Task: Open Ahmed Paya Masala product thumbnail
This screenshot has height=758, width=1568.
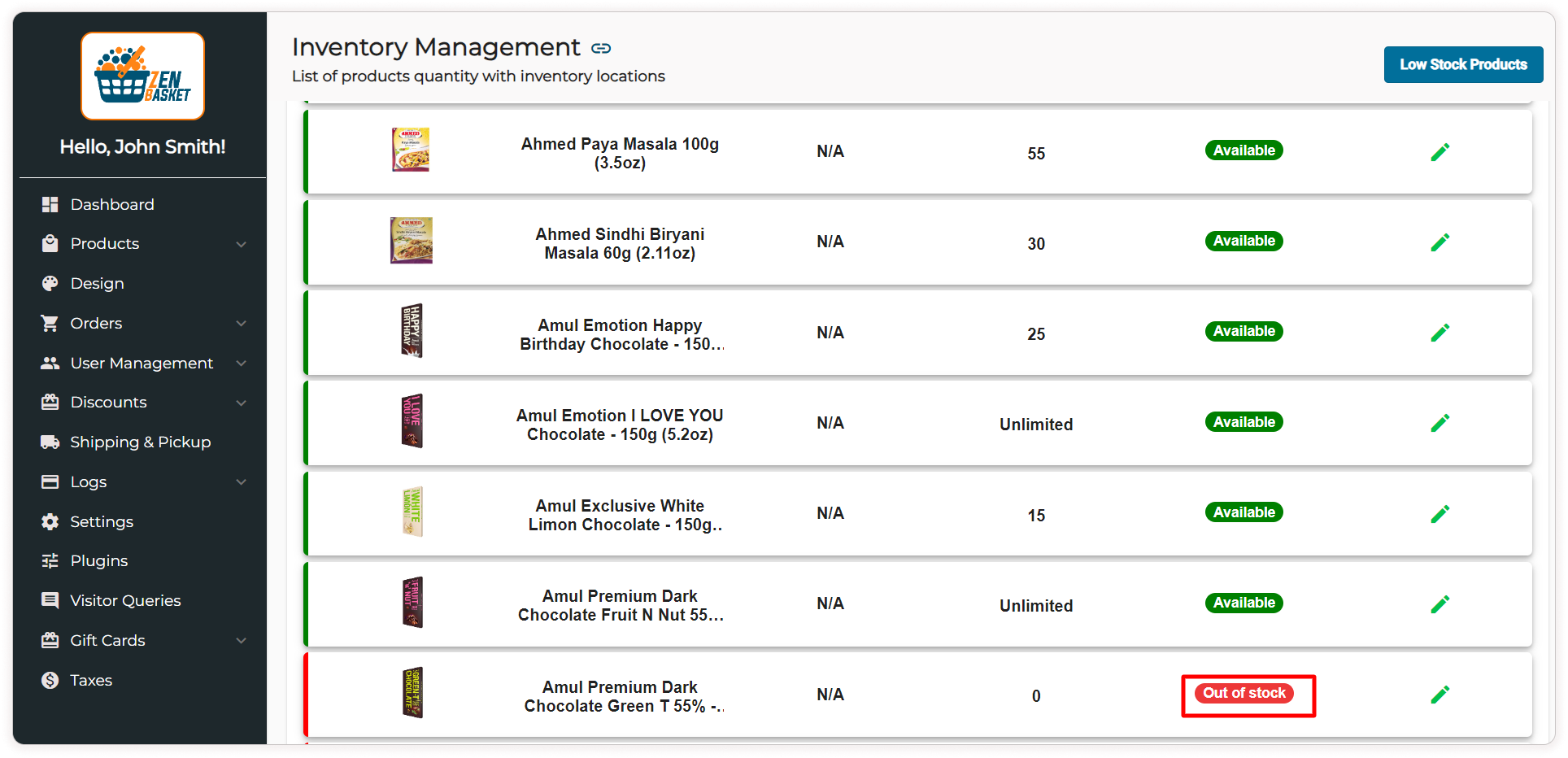Action: (411, 150)
